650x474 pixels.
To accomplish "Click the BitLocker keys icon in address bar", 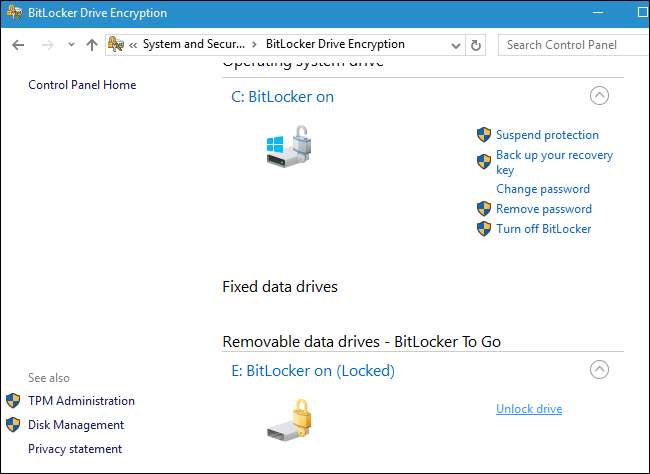I will click(x=117, y=45).
